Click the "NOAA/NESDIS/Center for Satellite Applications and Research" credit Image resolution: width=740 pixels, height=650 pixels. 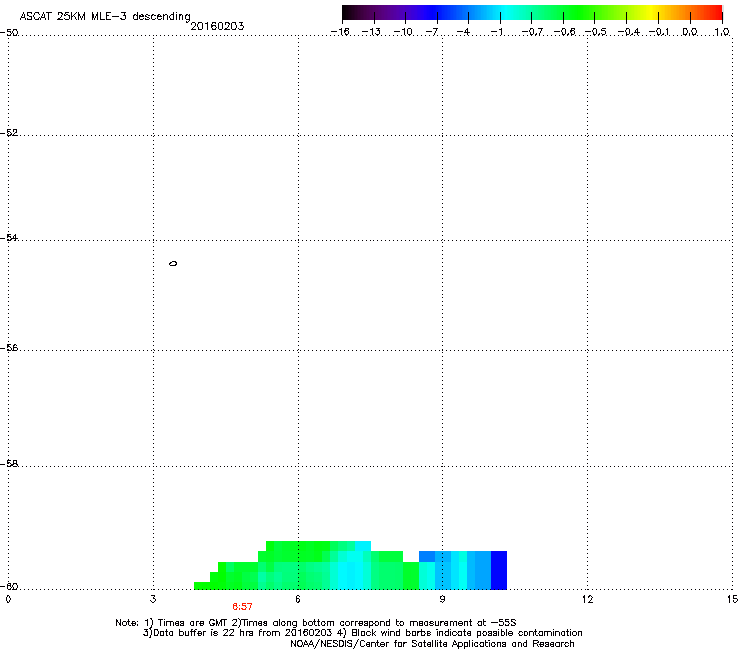point(432,644)
